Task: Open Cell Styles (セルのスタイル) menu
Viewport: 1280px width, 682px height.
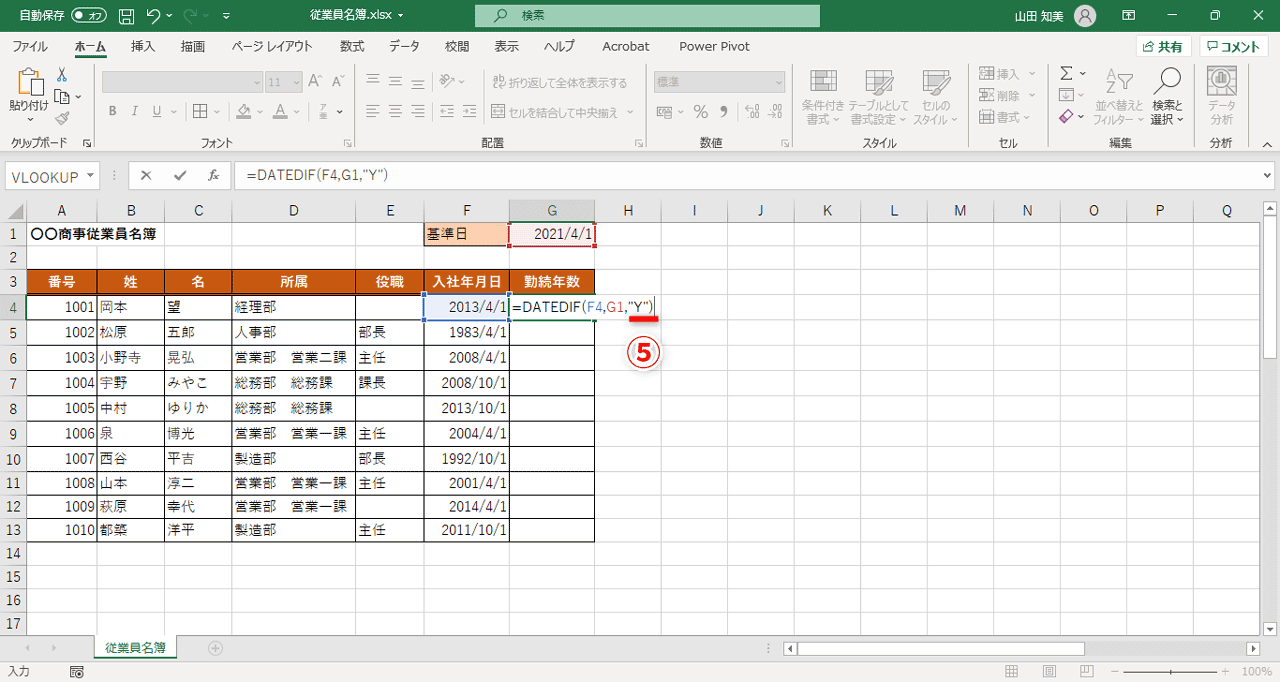Action: (x=936, y=97)
